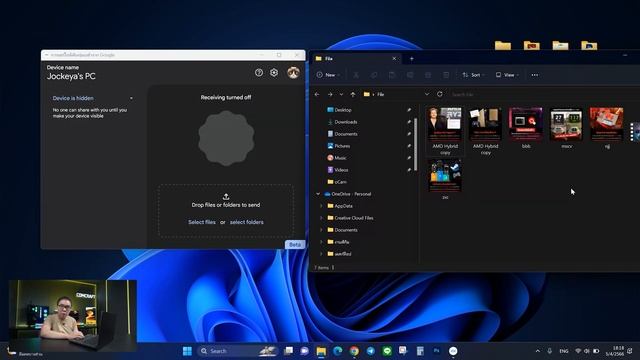This screenshot has height=360, width=640.
Task: Add a new File Explorer tab
Action: tap(411, 58)
